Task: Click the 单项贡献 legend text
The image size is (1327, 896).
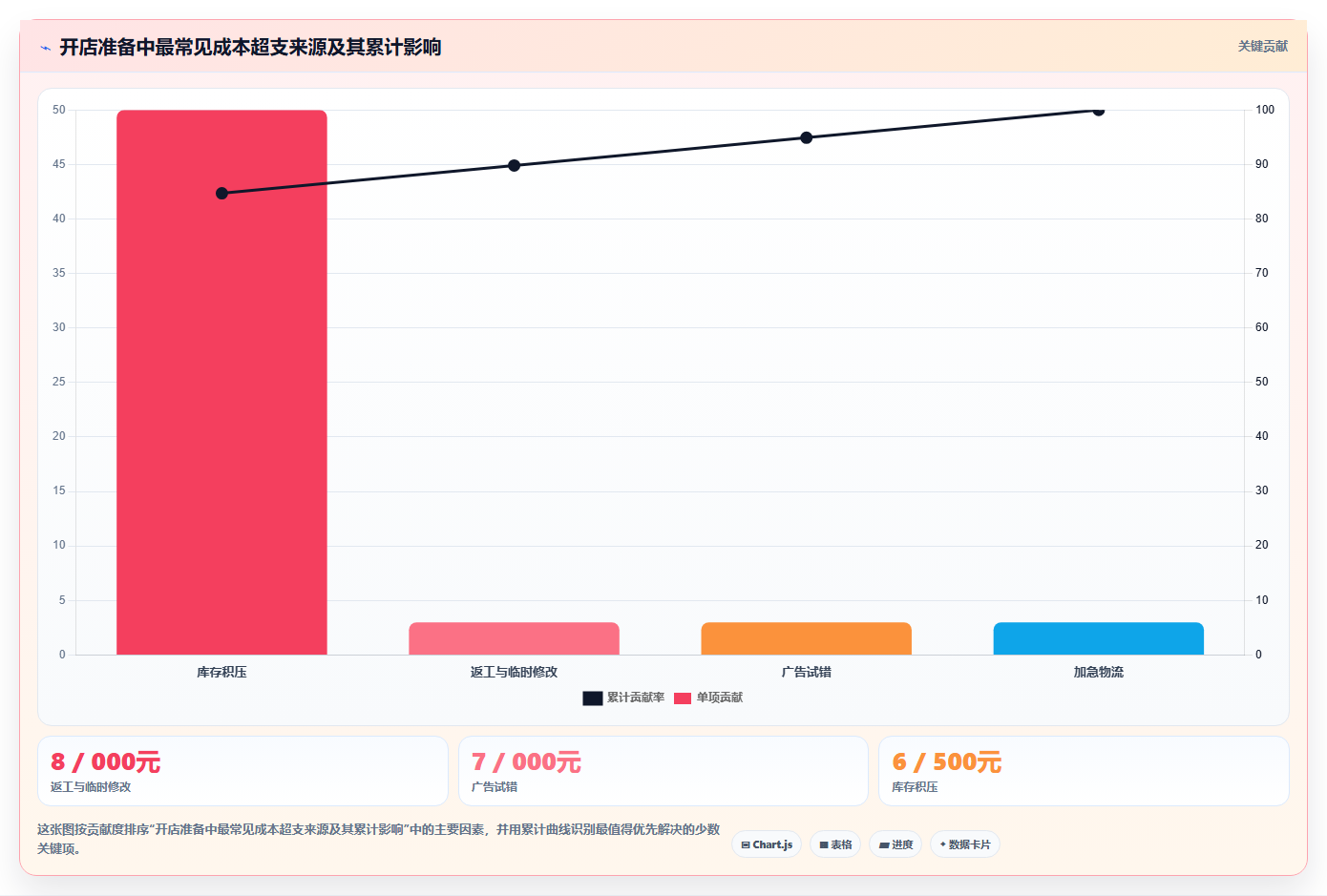Action: point(720,698)
